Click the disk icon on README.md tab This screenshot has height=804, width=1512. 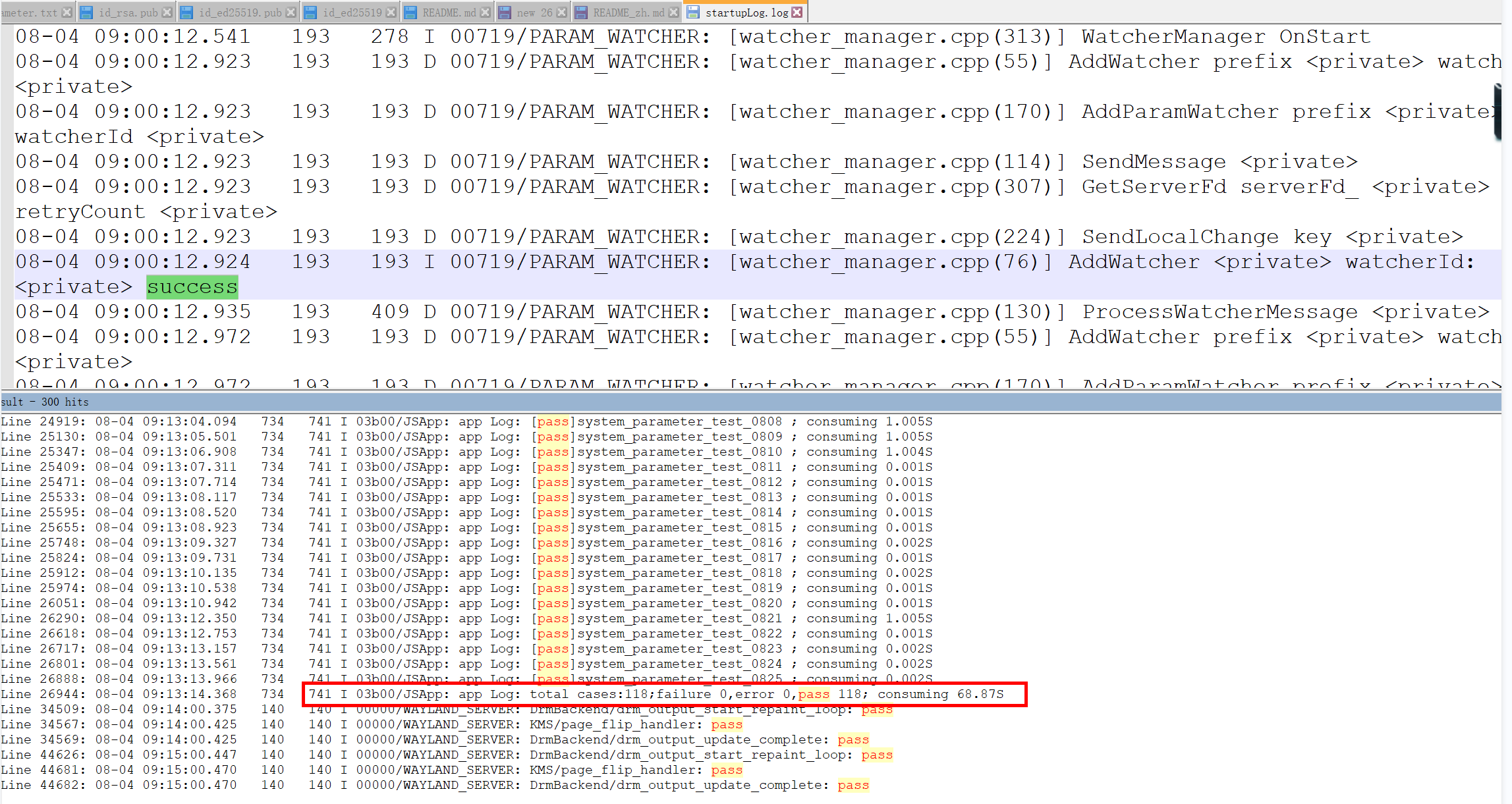[410, 13]
